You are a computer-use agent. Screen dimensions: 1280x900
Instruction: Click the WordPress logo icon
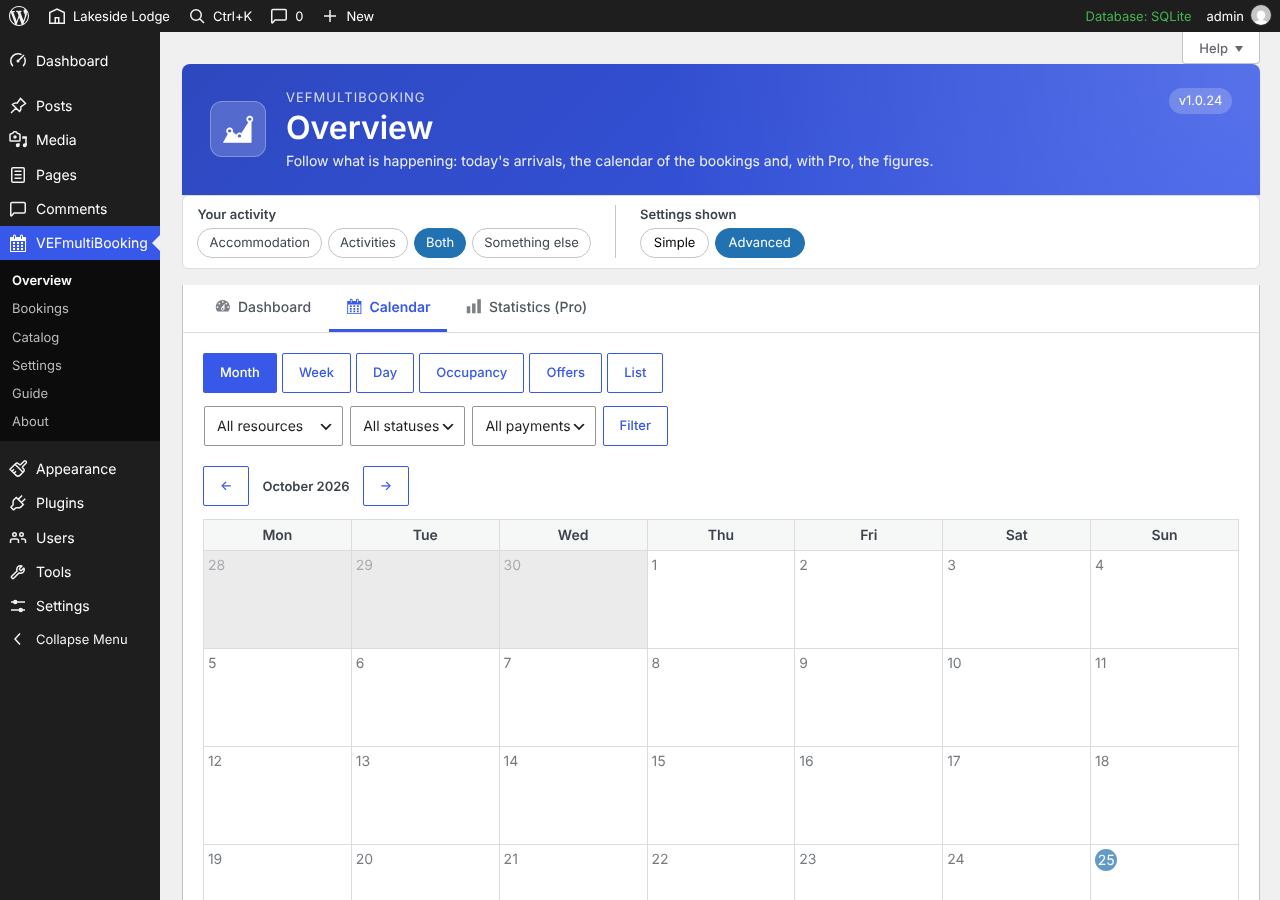19,16
